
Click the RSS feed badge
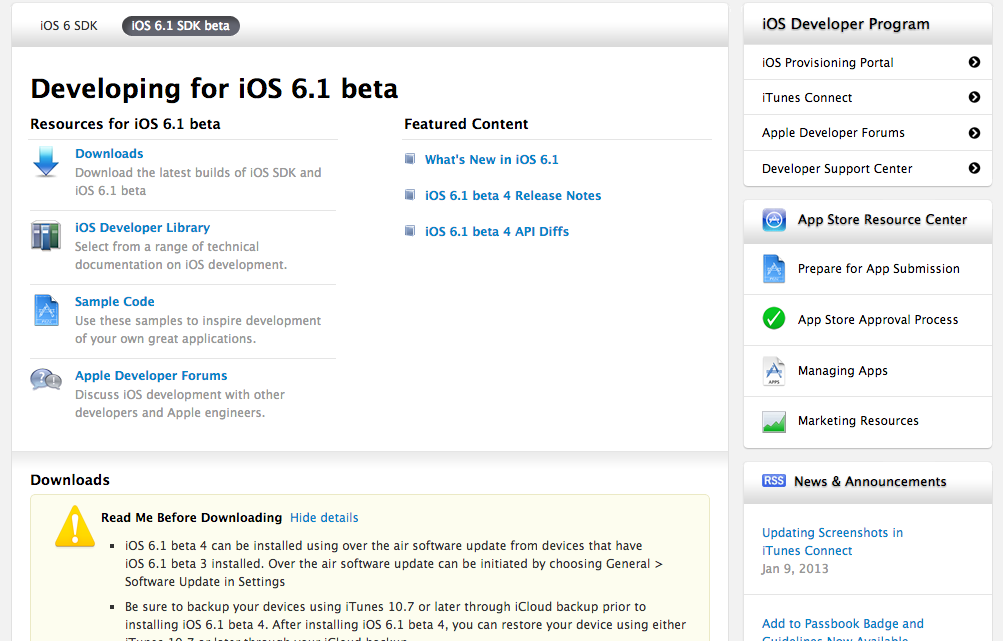(x=774, y=481)
